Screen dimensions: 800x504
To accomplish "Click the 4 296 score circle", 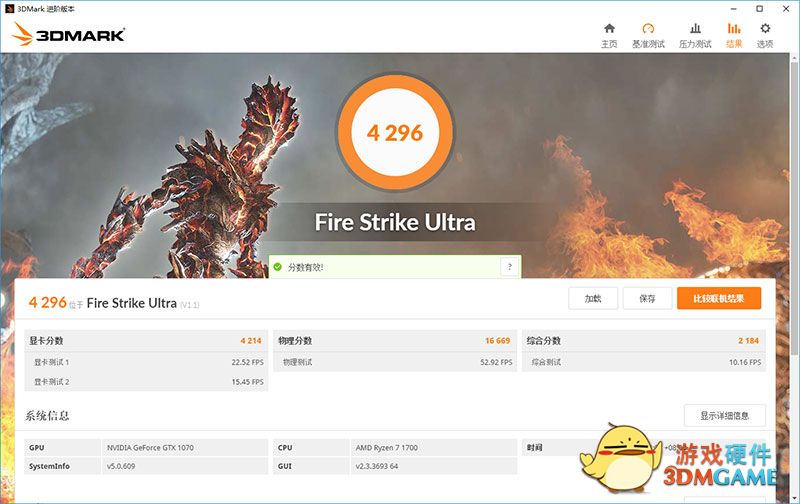I will click(x=395, y=133).
